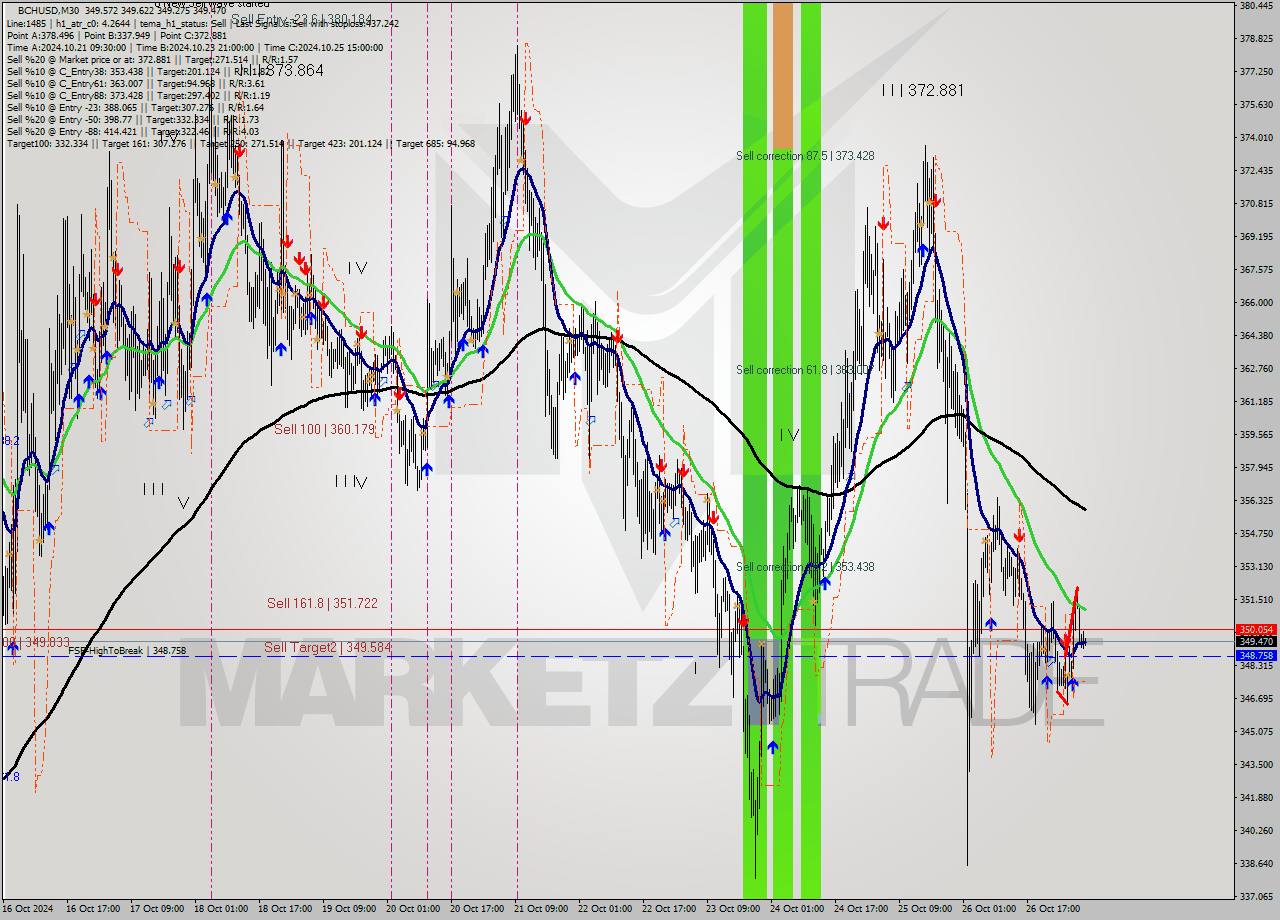Click the 353.130 price axis label
The height and width of the screenshot is (920, 1280).
(1256, 566)
